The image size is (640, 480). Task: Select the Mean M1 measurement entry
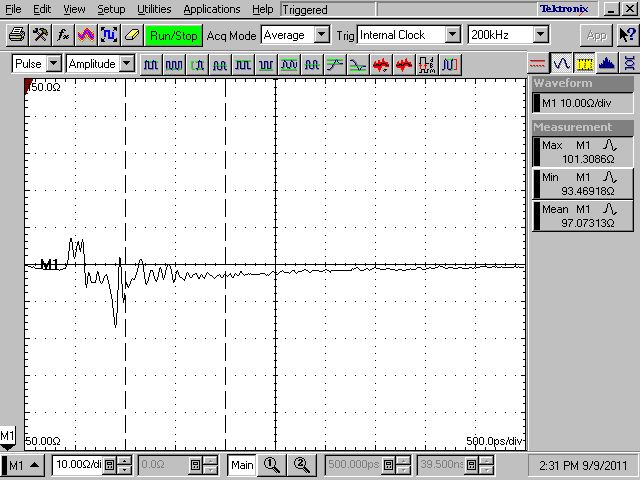click(x=582, y=212)
